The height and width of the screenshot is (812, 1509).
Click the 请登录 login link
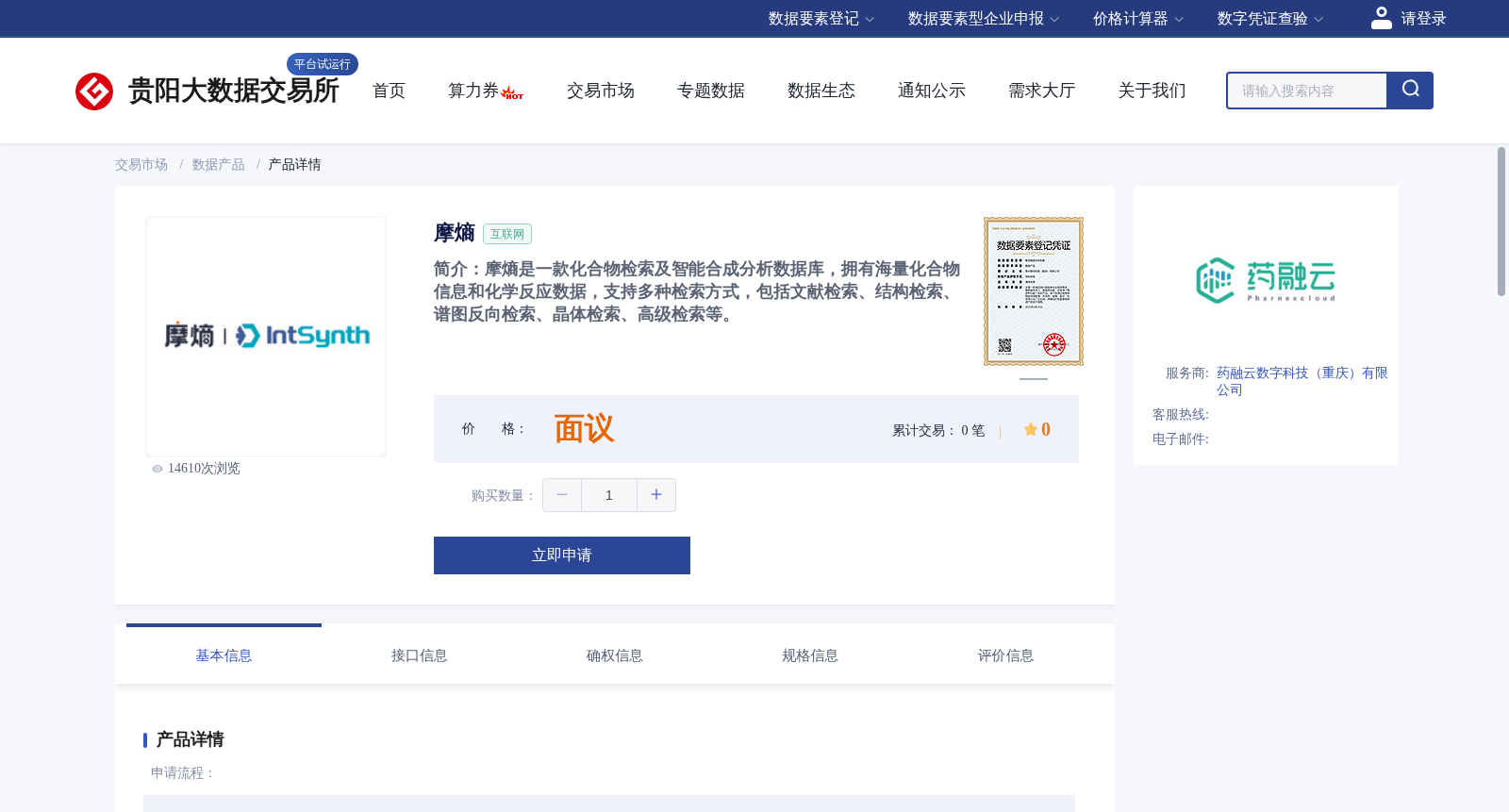pyautogui.click(x=1423, y=19)
